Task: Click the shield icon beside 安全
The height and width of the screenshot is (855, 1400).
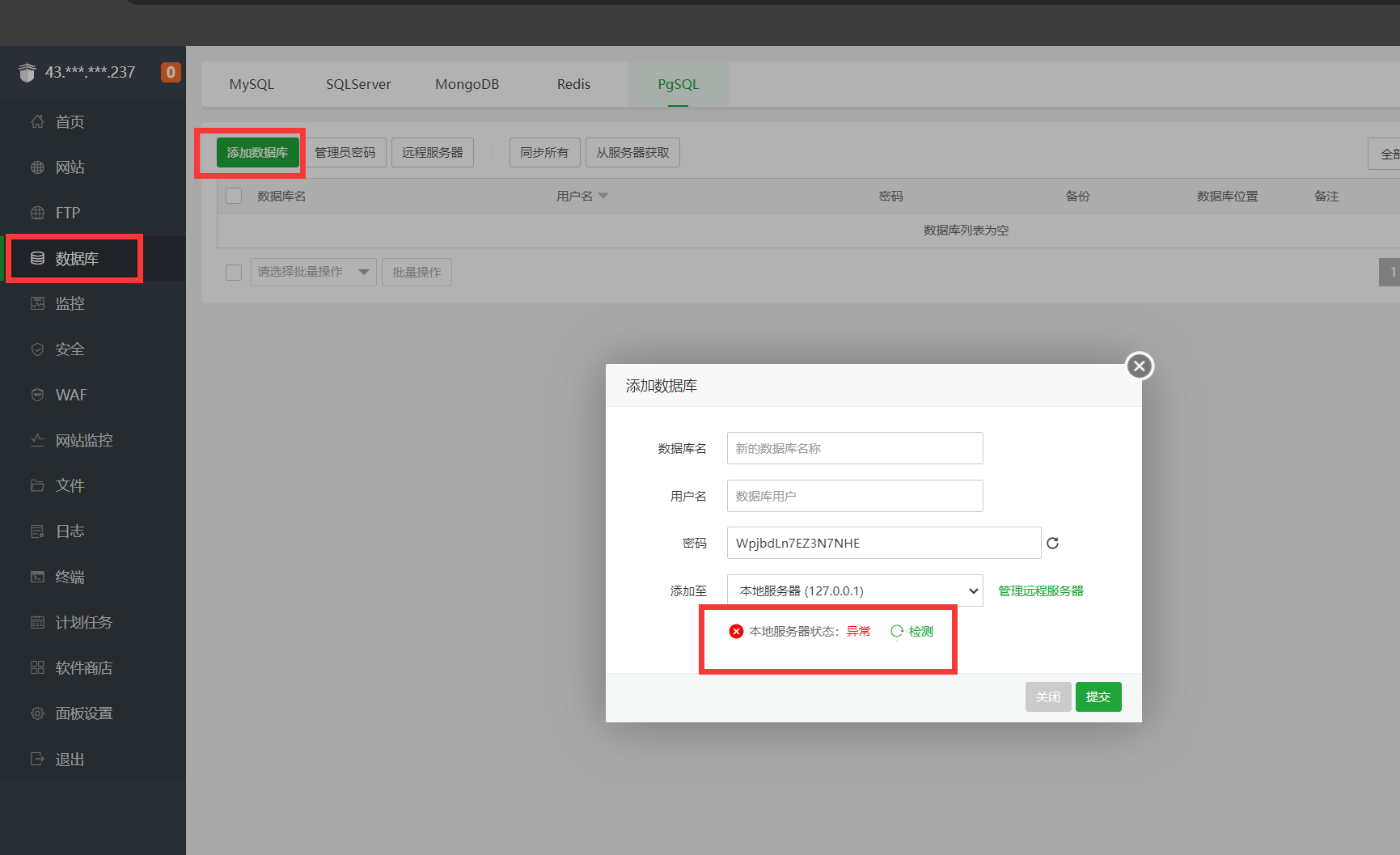Action: pyautogui.click(x=37, y=349)
